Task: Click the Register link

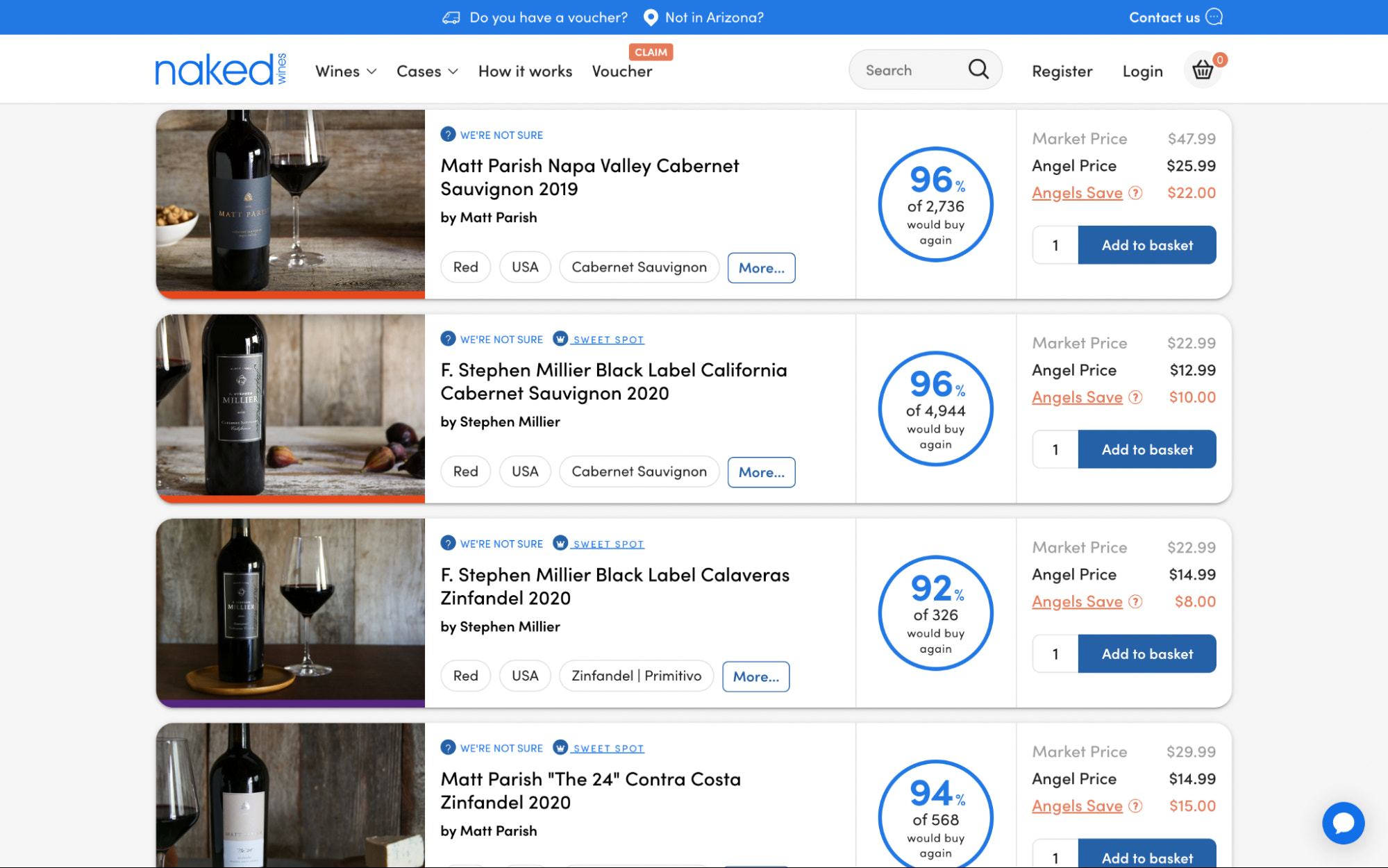Action: [1062, 71]
